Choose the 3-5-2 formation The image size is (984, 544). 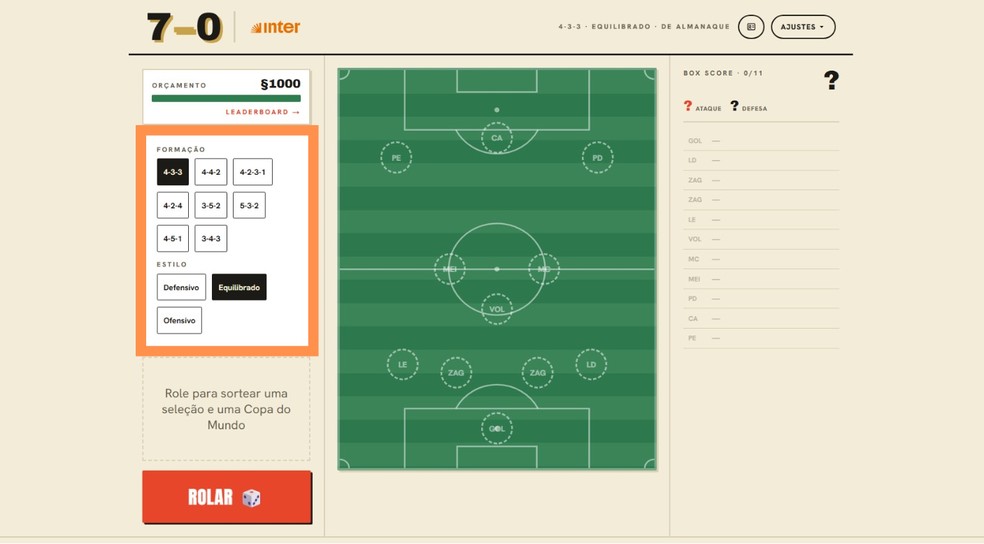click(211, 205)
